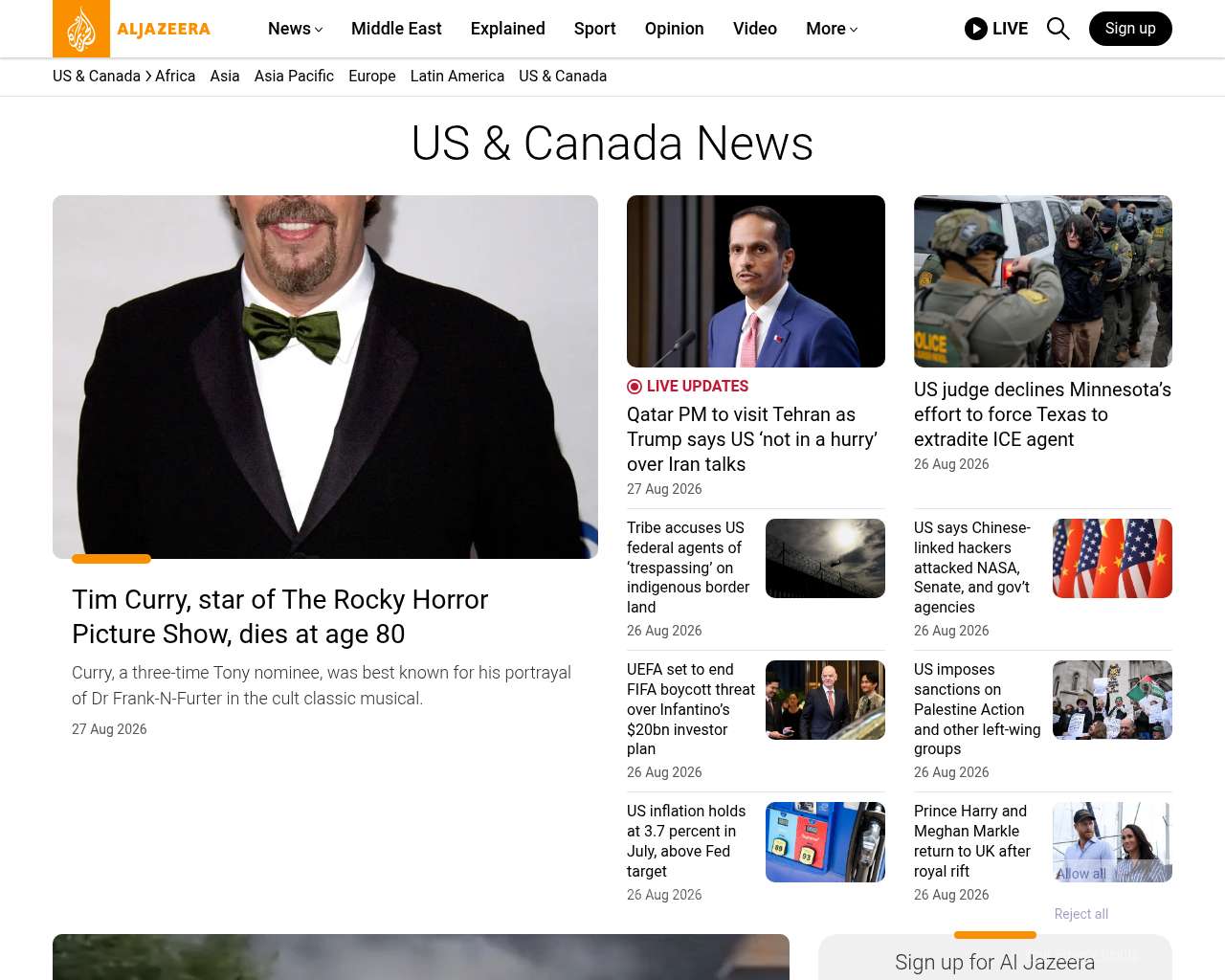
Task: Click the Sign up button
Action: (x=1130, y=29)
